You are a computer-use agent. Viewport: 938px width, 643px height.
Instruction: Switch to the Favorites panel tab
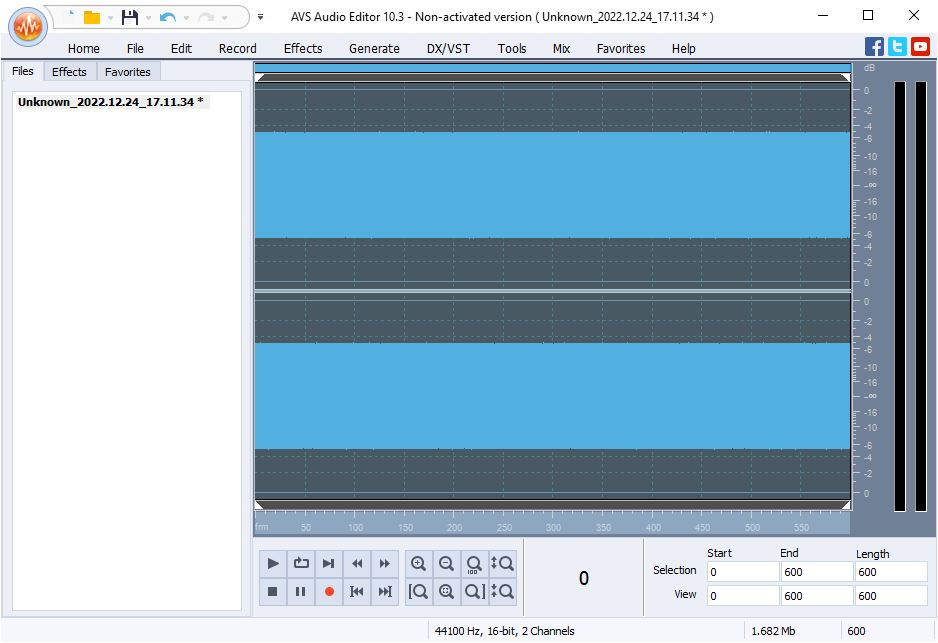128,72
